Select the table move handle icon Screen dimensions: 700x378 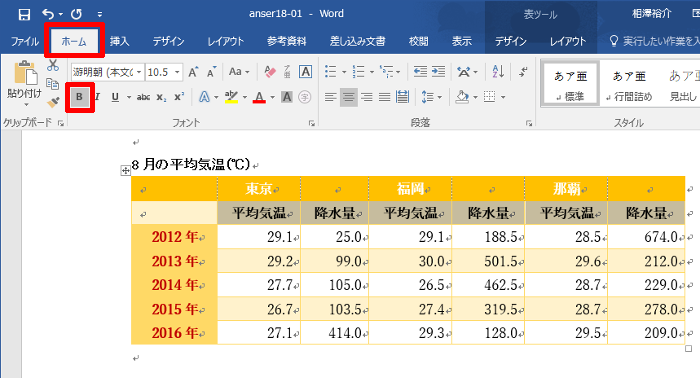(125, 170)
